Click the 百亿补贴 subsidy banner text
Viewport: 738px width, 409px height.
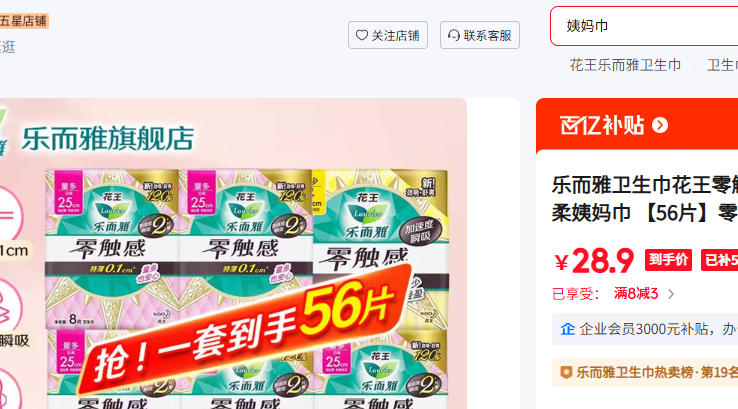point(602,125)
